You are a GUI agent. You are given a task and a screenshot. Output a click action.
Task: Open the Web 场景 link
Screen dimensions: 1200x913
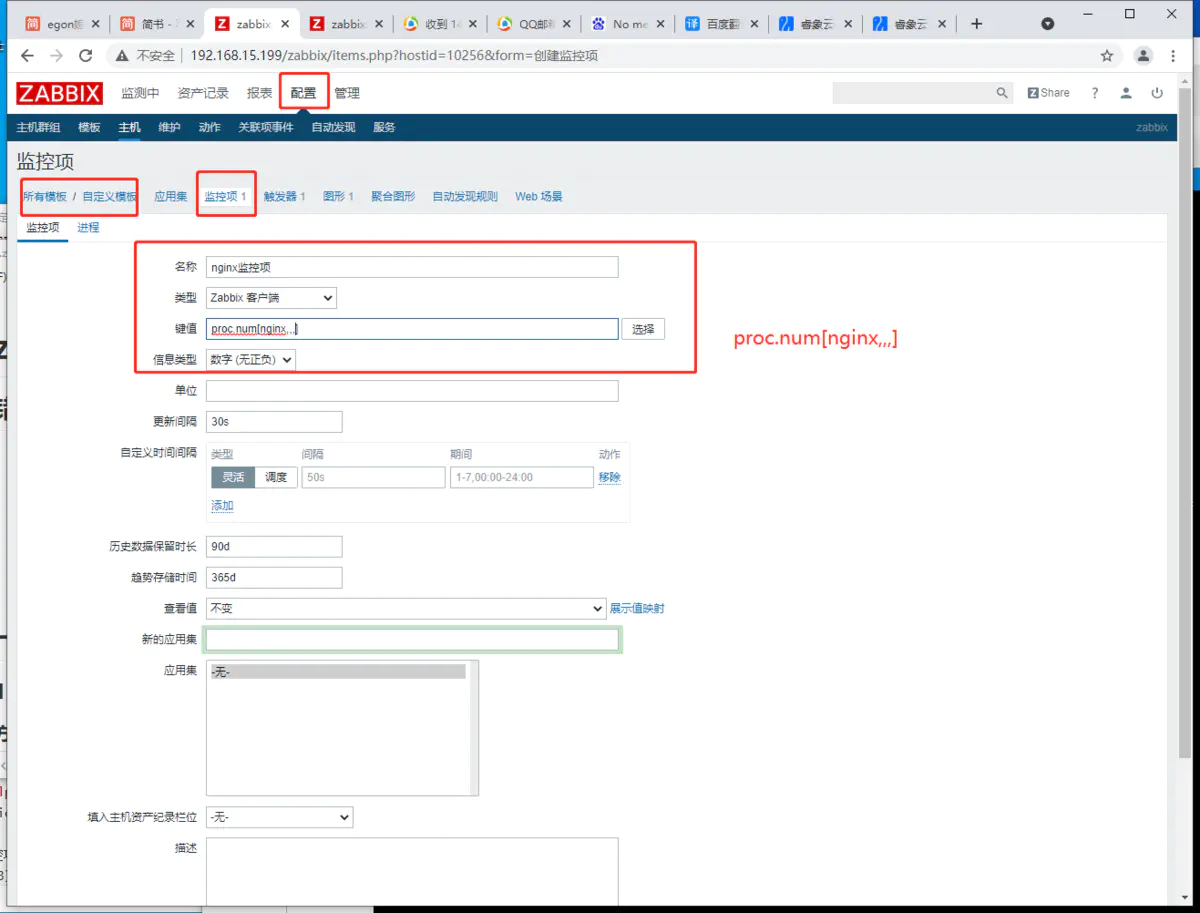539,197
